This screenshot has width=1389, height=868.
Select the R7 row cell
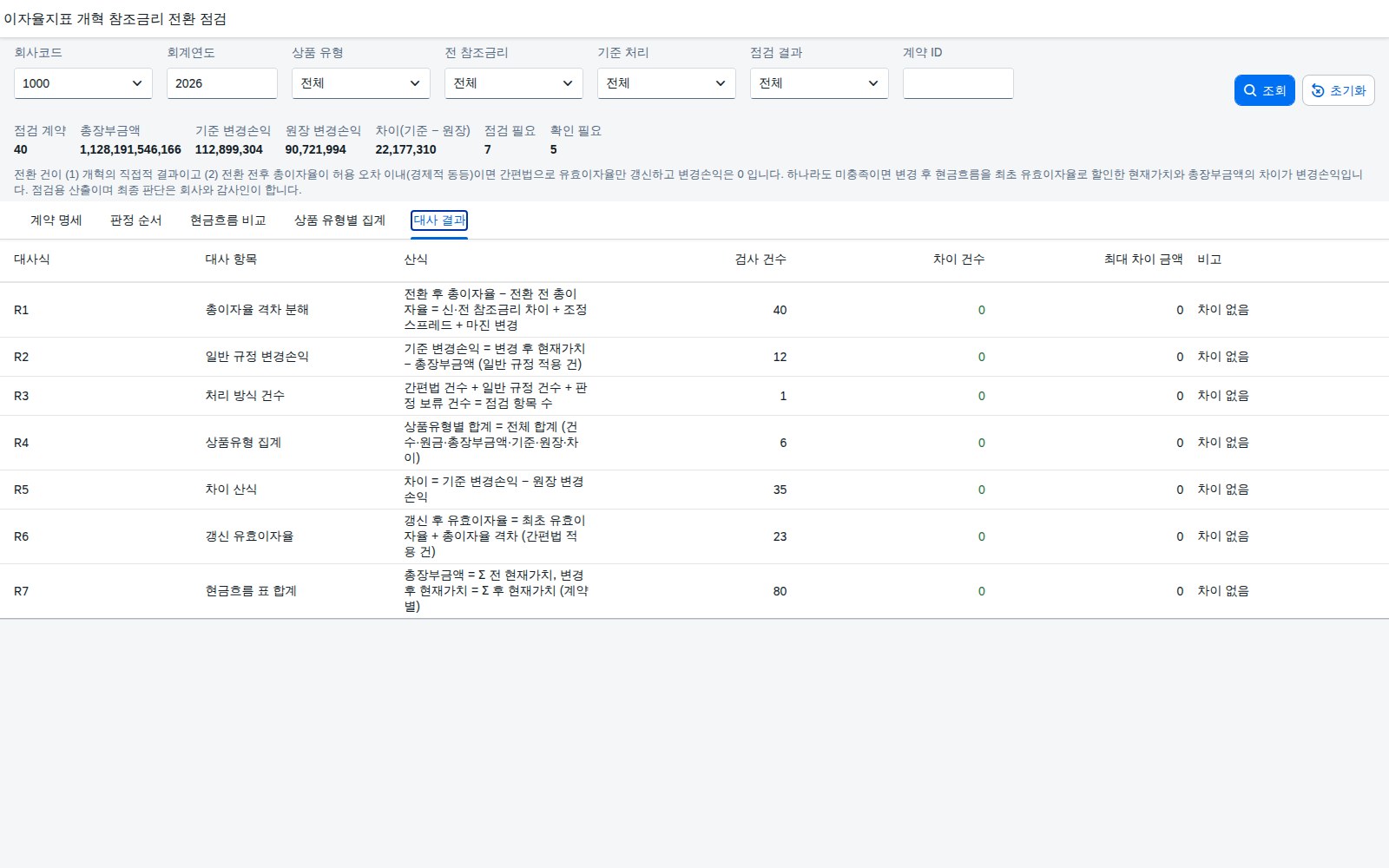22,591
